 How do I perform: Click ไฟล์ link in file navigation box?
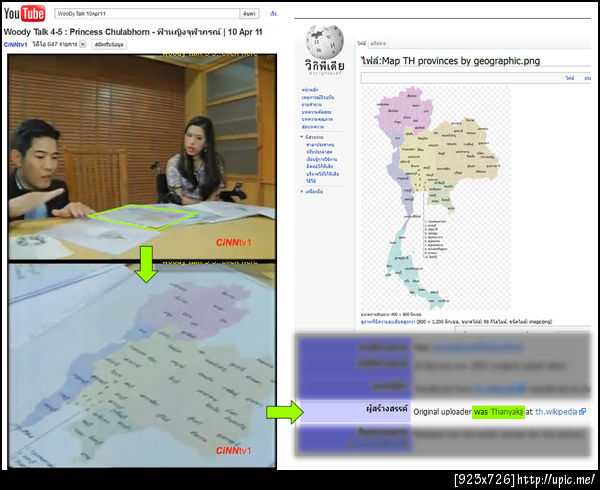point(570,78)
